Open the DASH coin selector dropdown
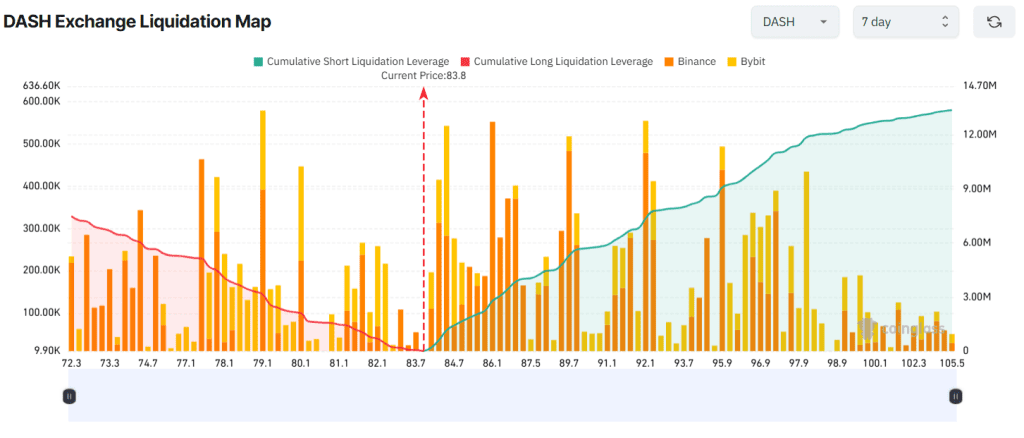 pyautogui.click(x=796, y=22)
